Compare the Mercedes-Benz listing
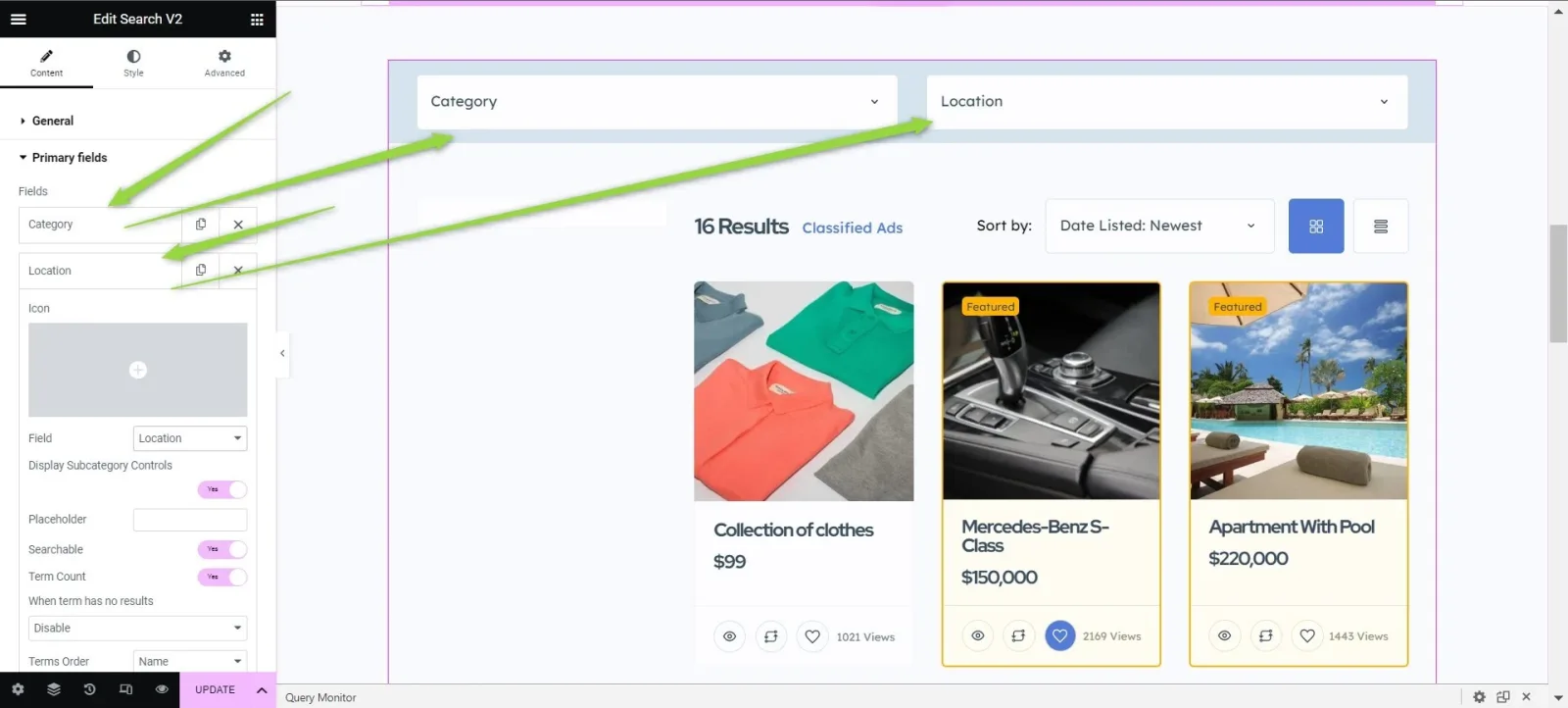This screenshot has height=708, width=1568. [x=1018, y=635]
